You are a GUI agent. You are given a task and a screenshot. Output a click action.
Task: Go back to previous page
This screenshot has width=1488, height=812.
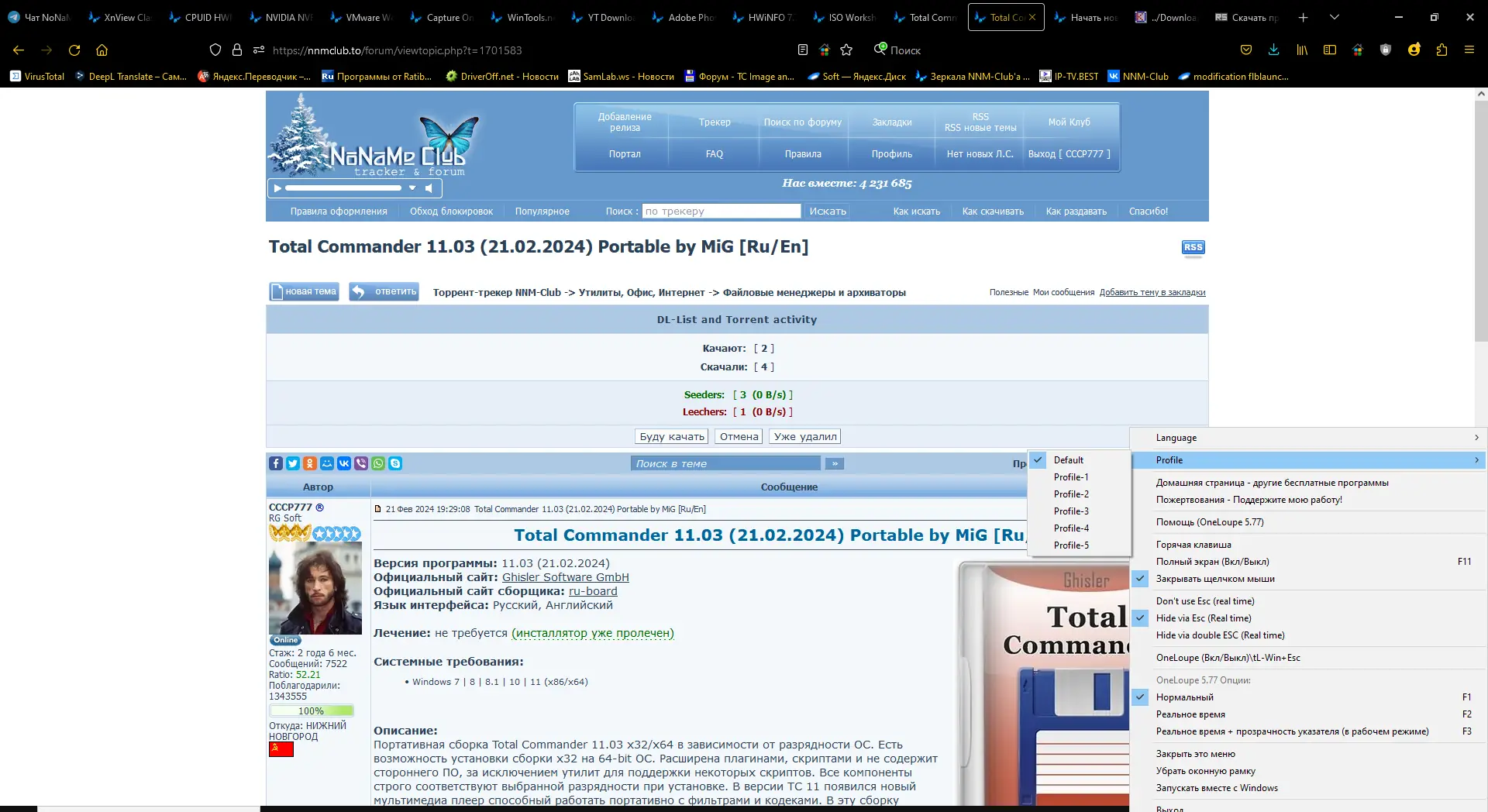pyautogui.click(x=19, y=50)
